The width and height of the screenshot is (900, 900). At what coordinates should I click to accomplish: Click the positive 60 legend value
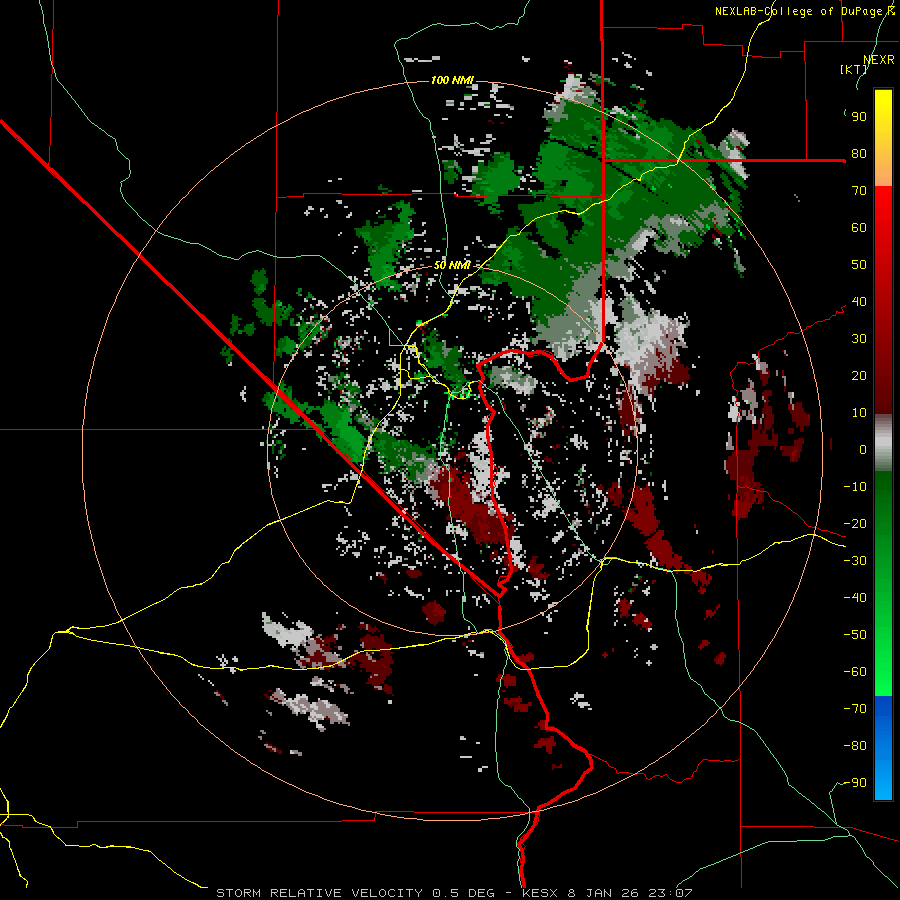(859, 228)
